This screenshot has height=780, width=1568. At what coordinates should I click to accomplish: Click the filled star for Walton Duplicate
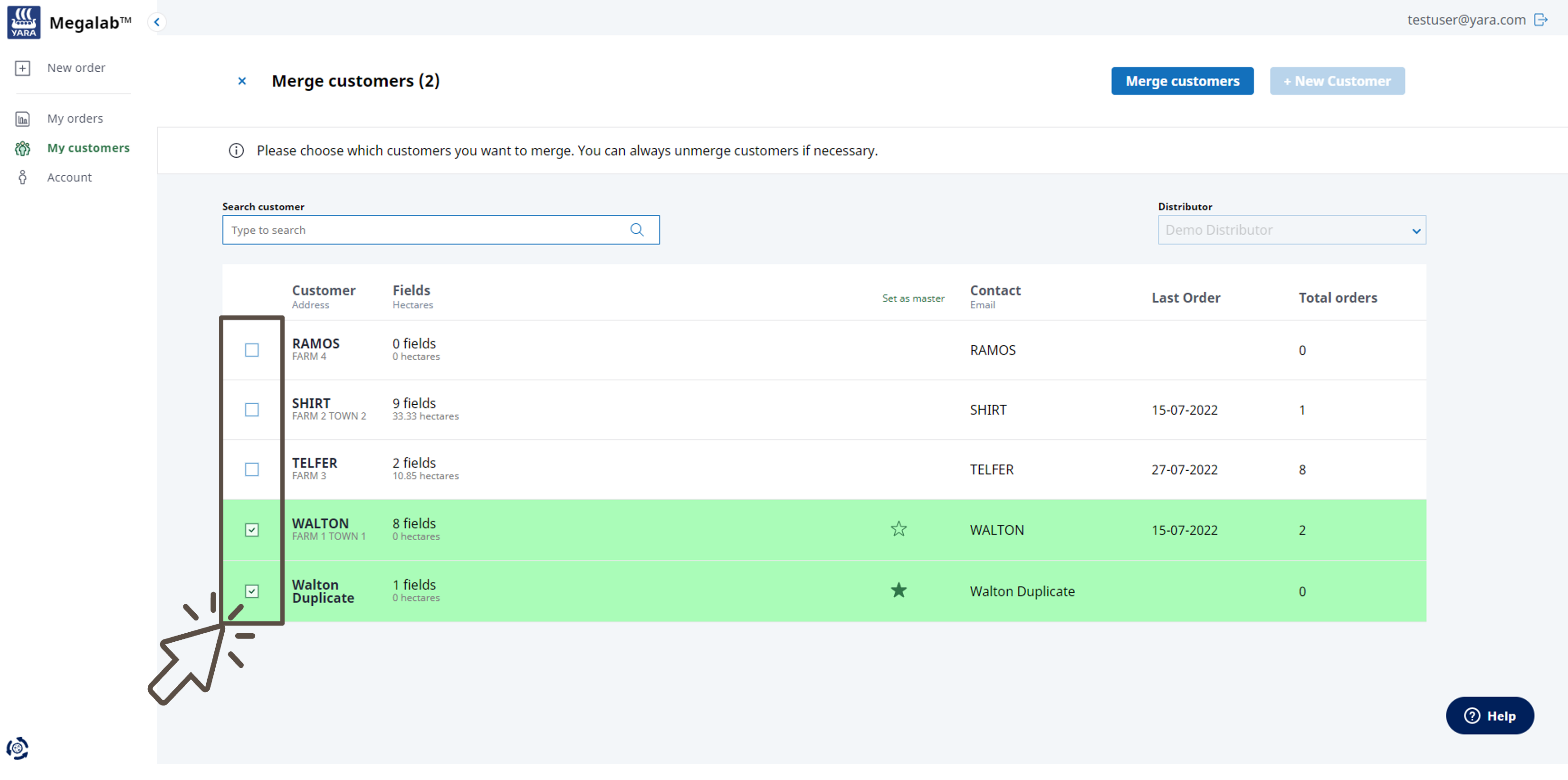[899, 591]
